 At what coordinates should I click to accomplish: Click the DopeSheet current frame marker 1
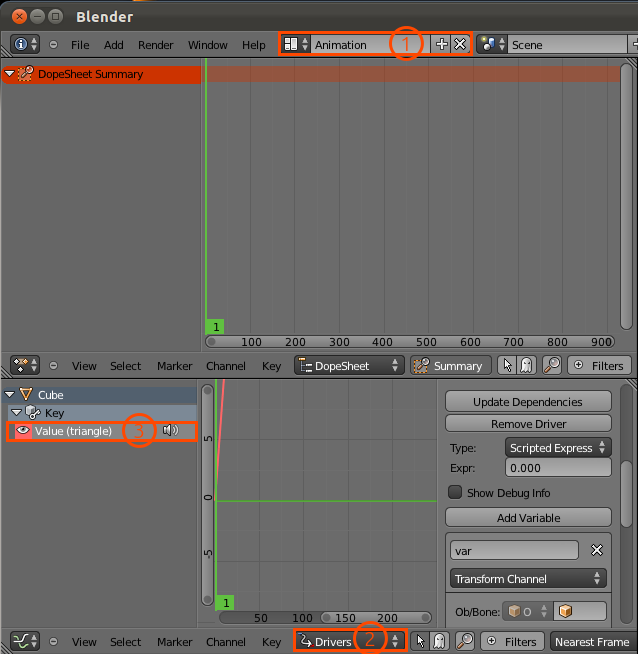215,327
